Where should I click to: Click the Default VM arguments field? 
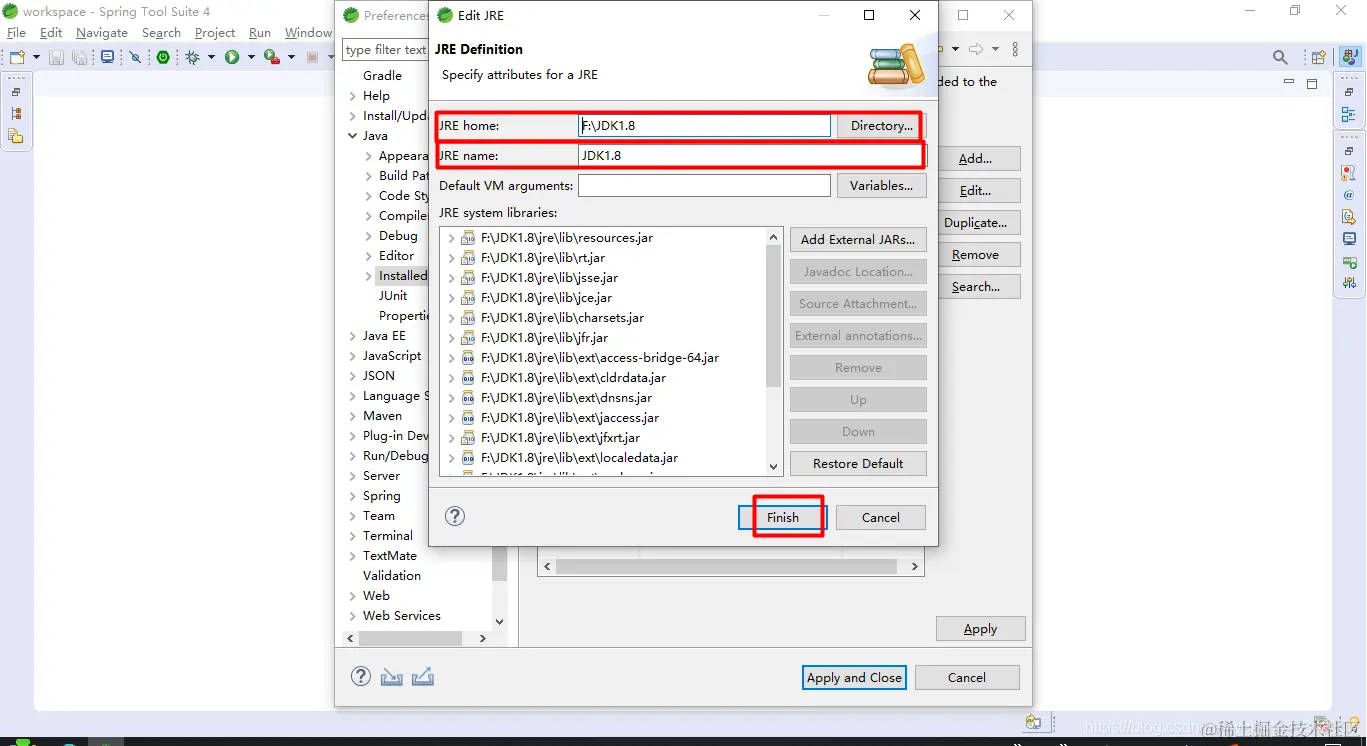704,186
